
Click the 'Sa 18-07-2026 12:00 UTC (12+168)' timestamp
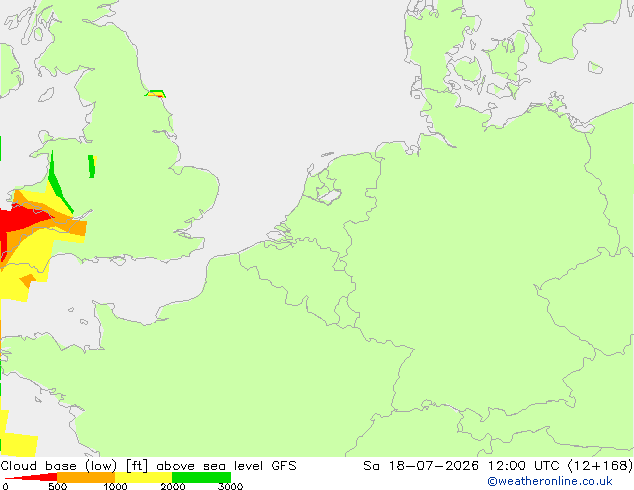[x=498, y=466]
